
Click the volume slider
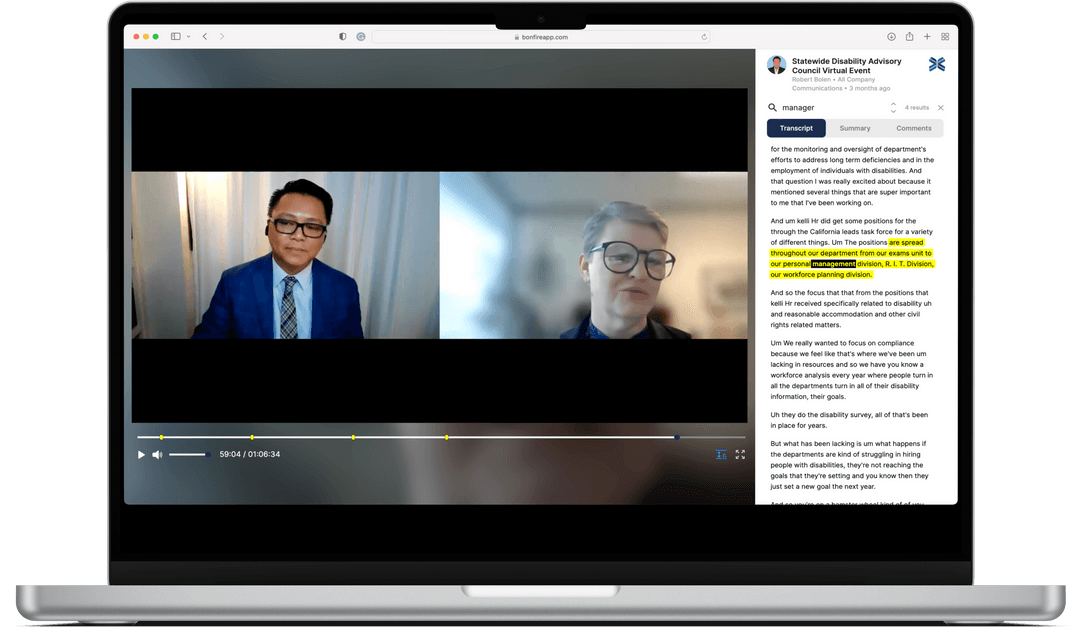[x=187, y=455]
